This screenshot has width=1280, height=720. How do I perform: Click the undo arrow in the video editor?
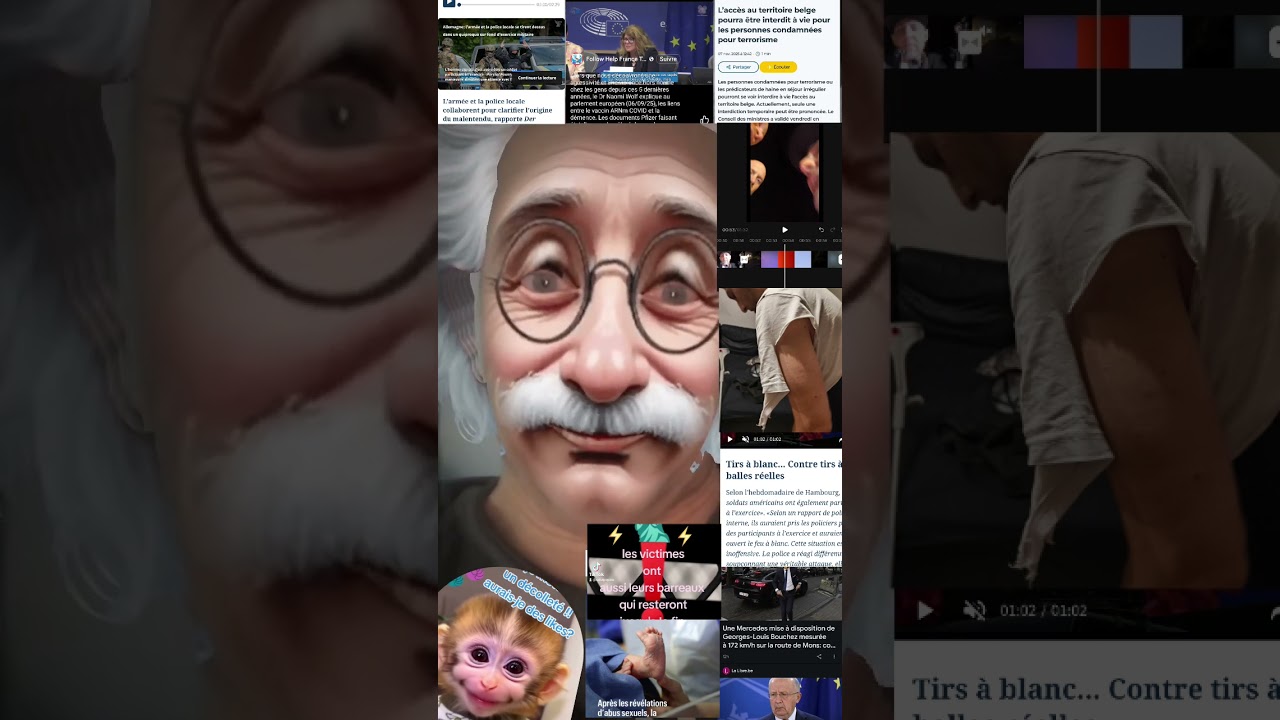point(821,230)
